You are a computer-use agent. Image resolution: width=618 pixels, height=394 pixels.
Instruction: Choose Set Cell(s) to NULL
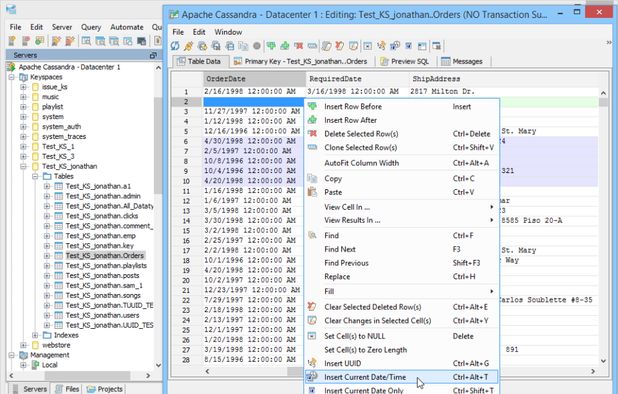[x=402, y=336]
